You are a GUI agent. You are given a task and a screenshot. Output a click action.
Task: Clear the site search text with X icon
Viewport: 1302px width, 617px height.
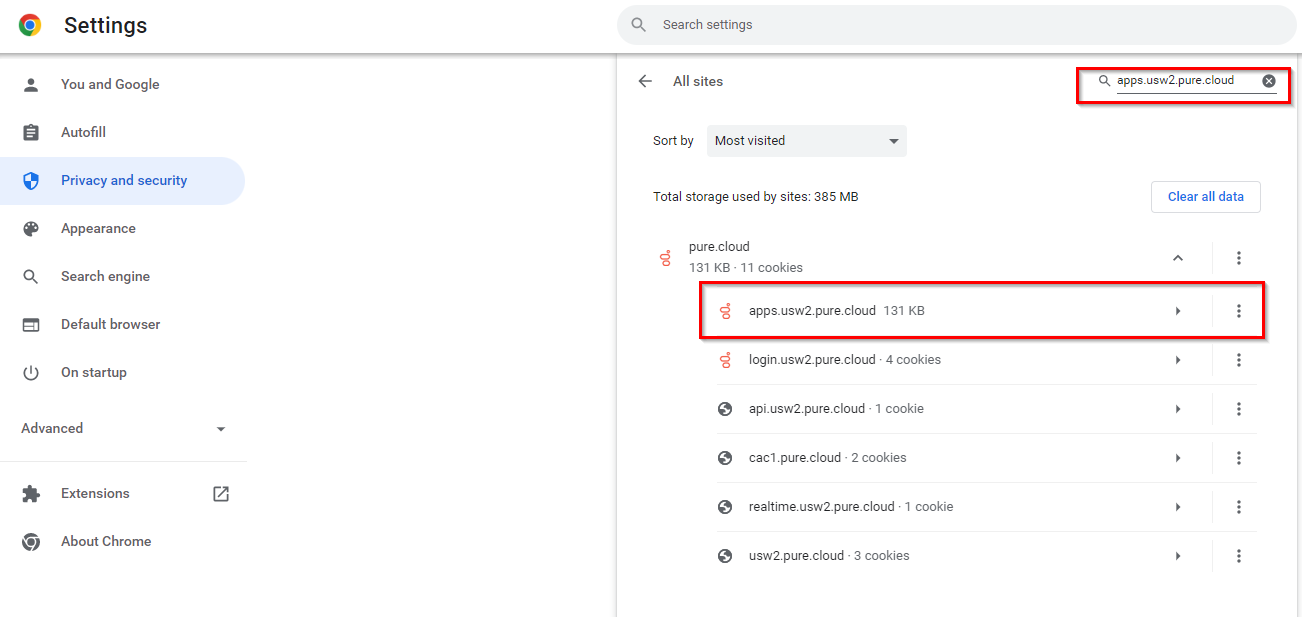tap(1268, 81)
